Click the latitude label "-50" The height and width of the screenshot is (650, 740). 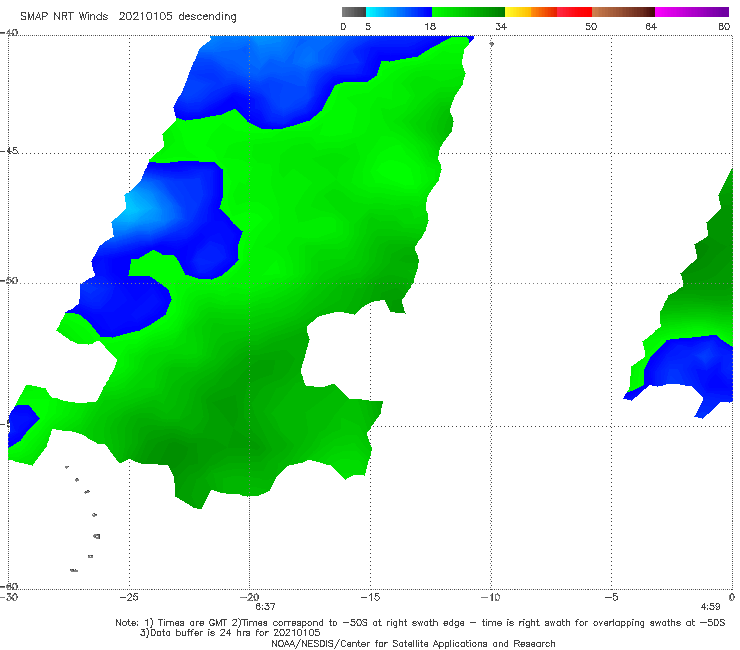point(9,281)
